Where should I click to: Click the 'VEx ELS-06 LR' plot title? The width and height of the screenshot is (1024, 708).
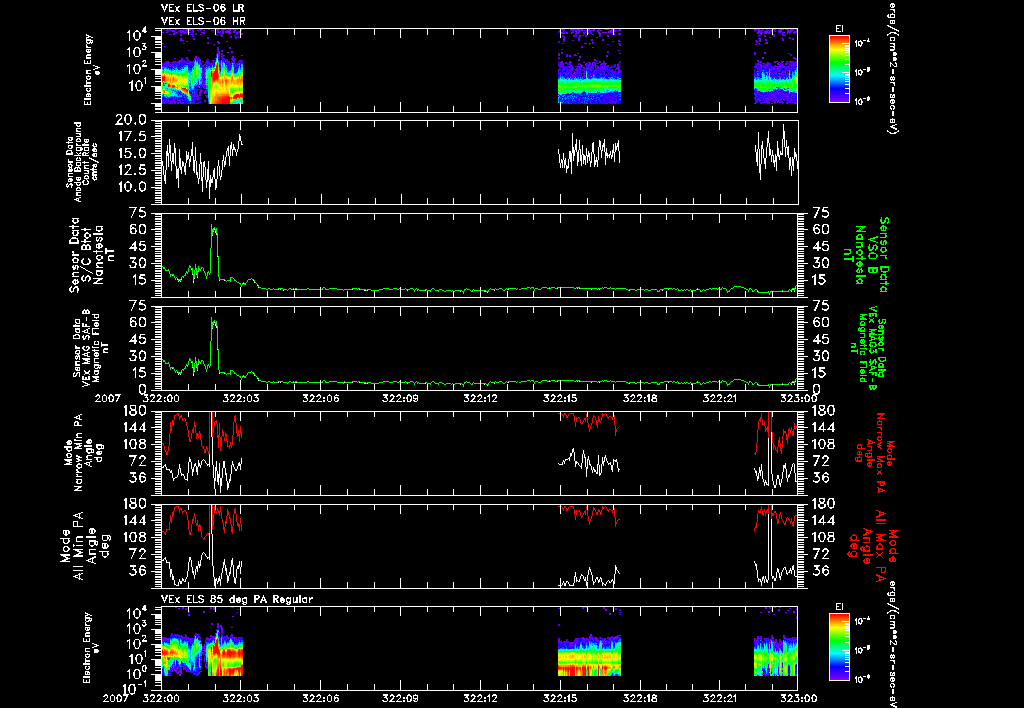coord(202,8)
